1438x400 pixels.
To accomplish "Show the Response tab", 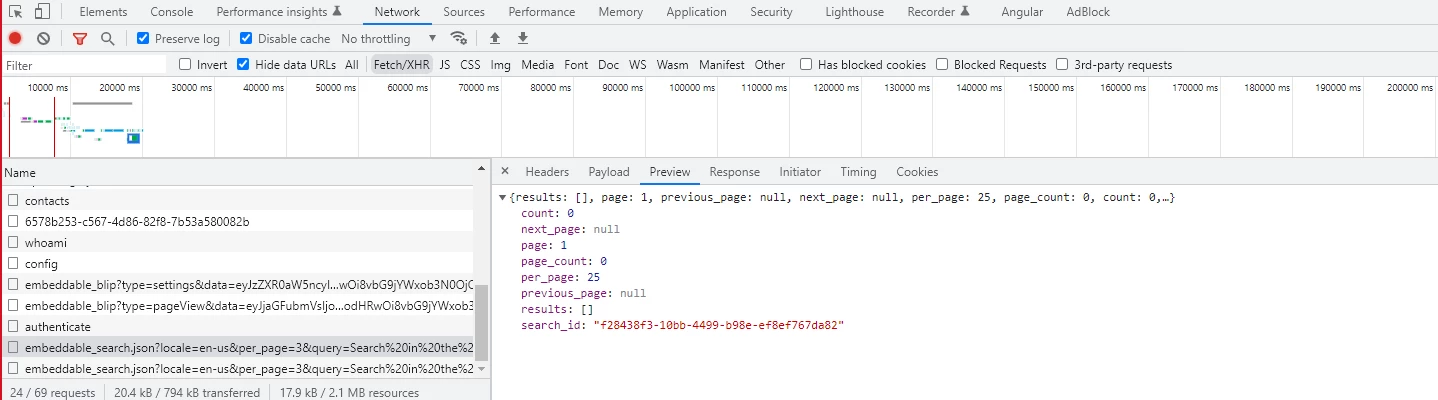I will point(735,172).
